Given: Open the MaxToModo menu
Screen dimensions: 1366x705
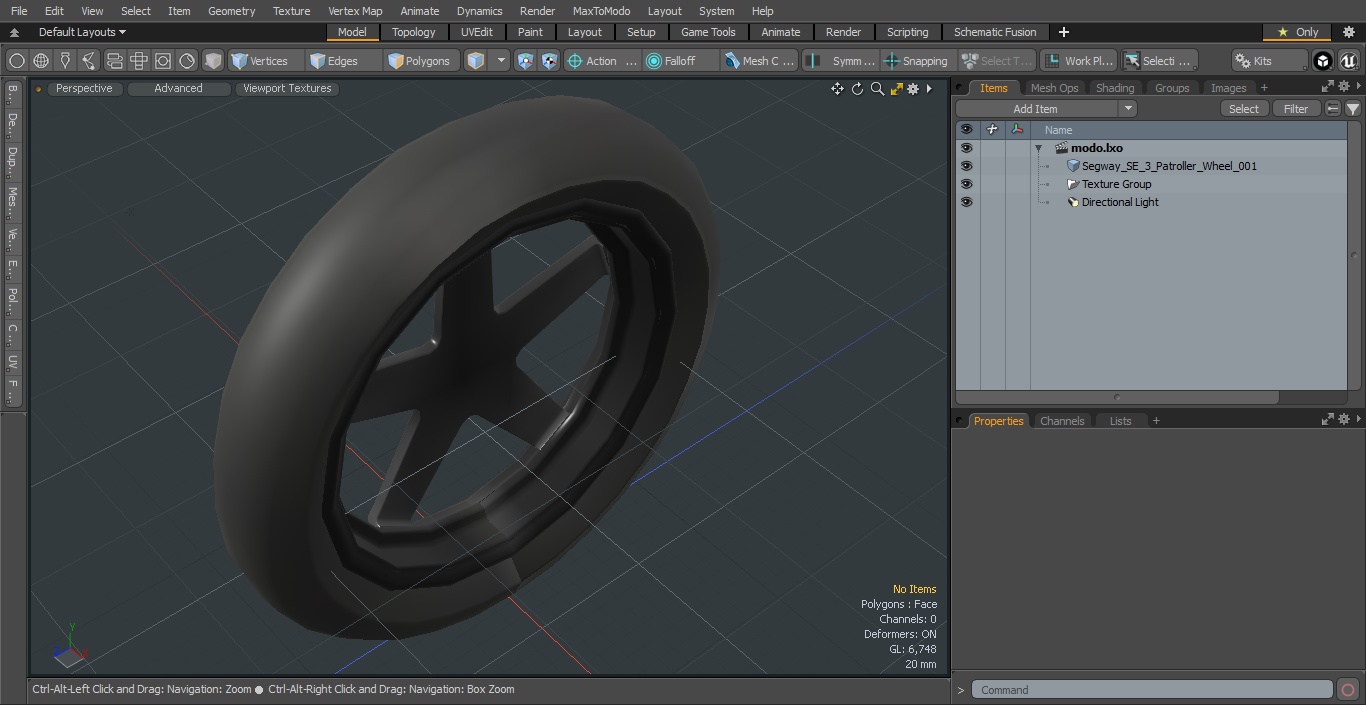Looking at the screenshot, I should (601, 11).
